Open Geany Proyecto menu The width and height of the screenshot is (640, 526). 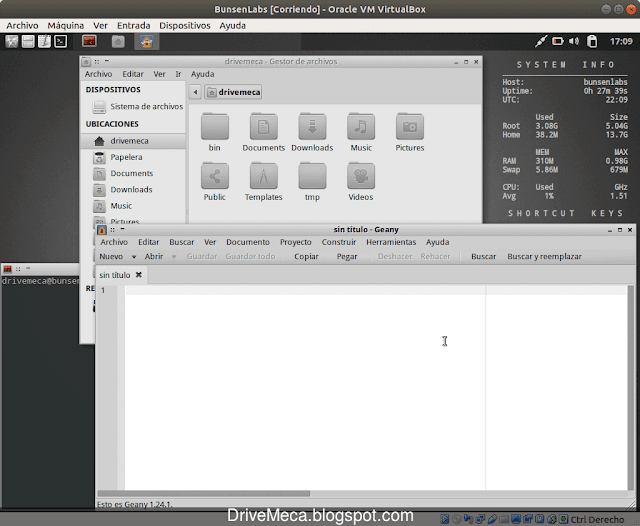pyautogui.click(x=296, y=242)
